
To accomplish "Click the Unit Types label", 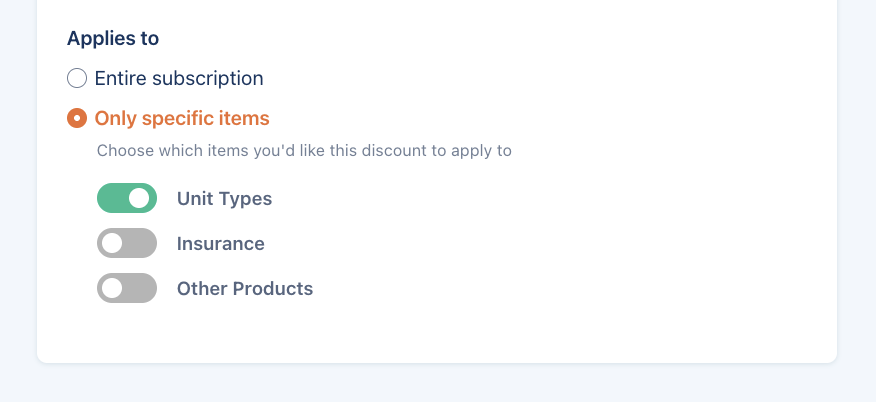I will (x=224, y=198).
